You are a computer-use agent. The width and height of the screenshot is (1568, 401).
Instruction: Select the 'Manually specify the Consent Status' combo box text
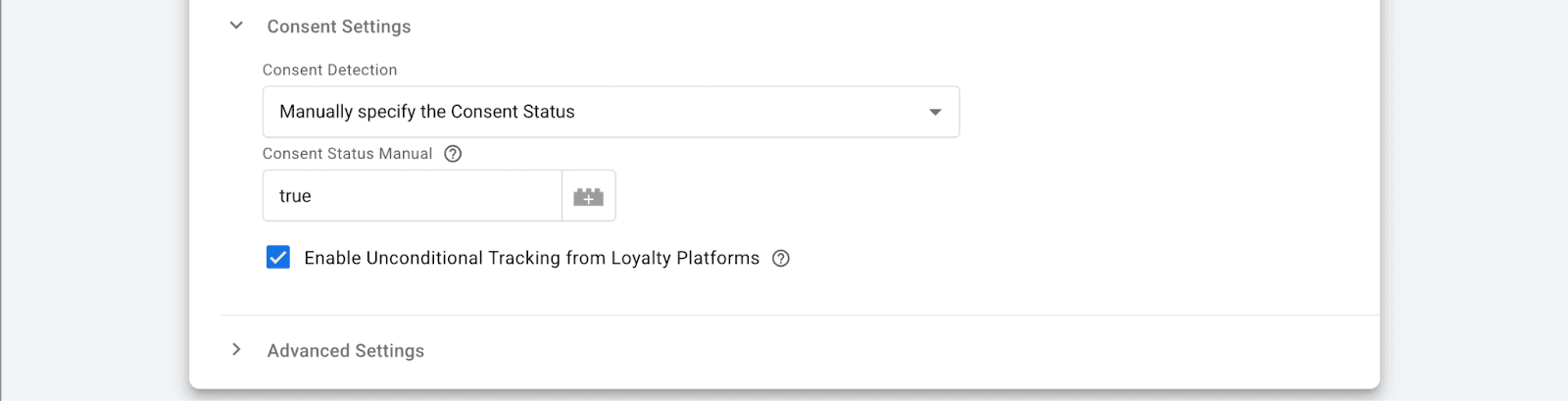click(x=426, y=112)
